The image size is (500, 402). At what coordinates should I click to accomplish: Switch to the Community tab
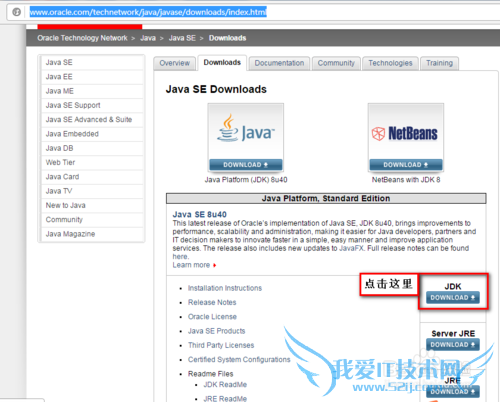[336, 63]
